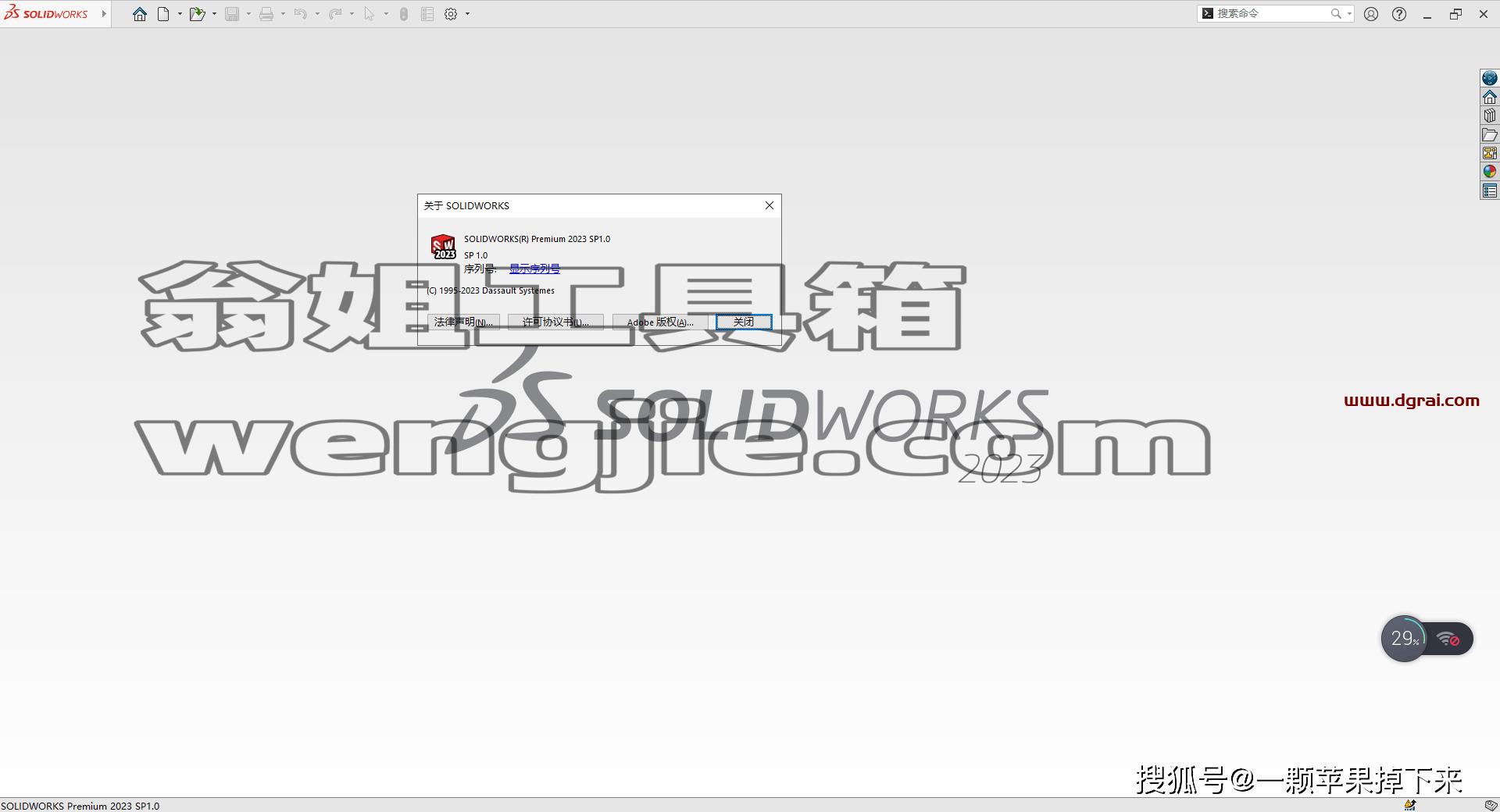Image resolution: width=1500 pixels, height=812 pixels.
Task: Click the magnifier search icon
Action: (1336, 13)
